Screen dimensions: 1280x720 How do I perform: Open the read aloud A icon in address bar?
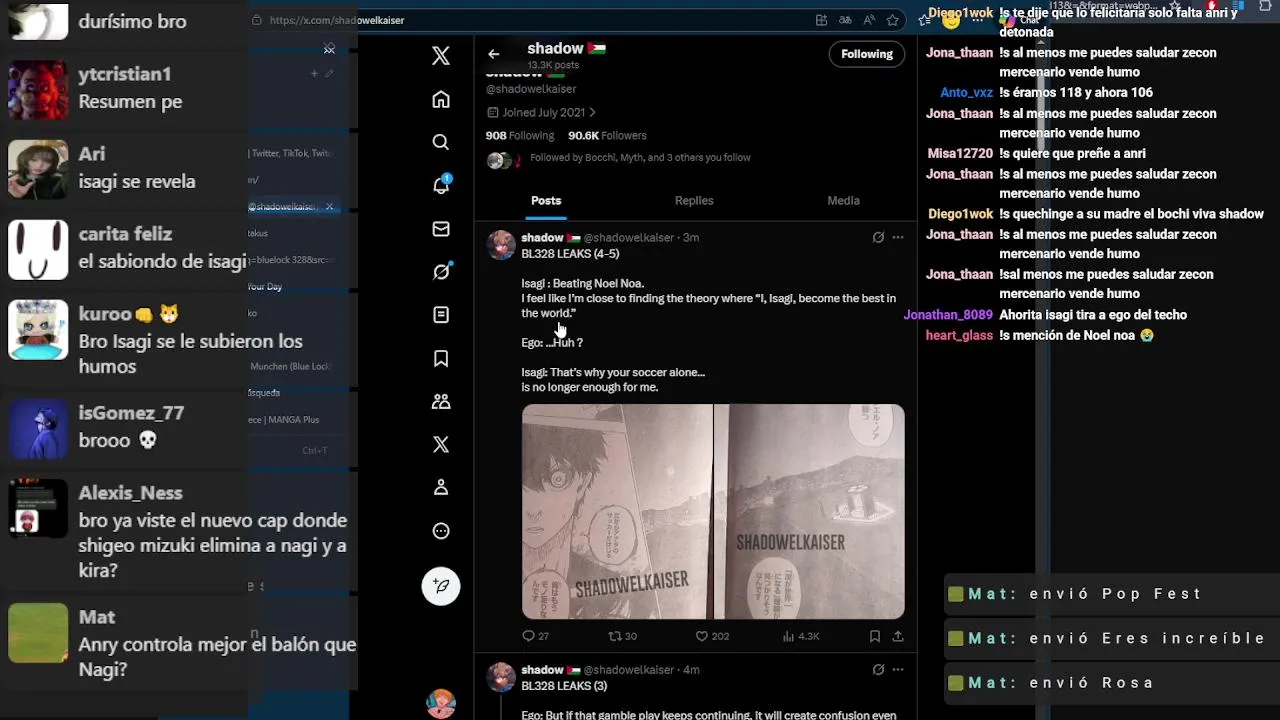point(869,20)
